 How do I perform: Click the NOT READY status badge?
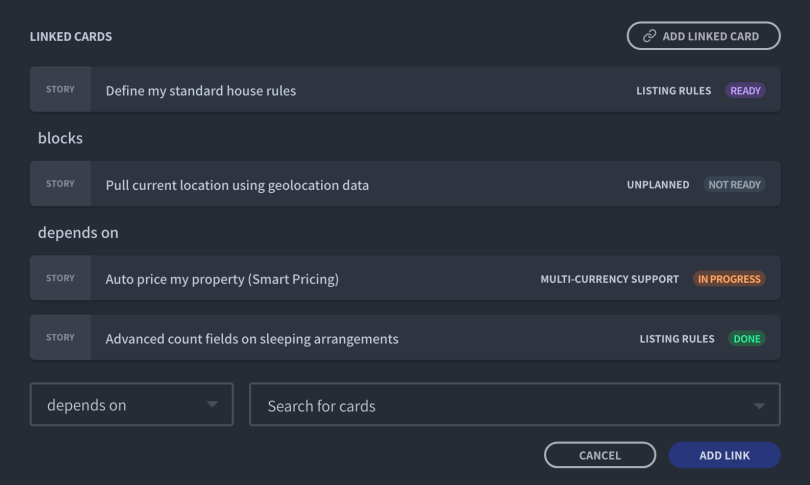[734, 185]
